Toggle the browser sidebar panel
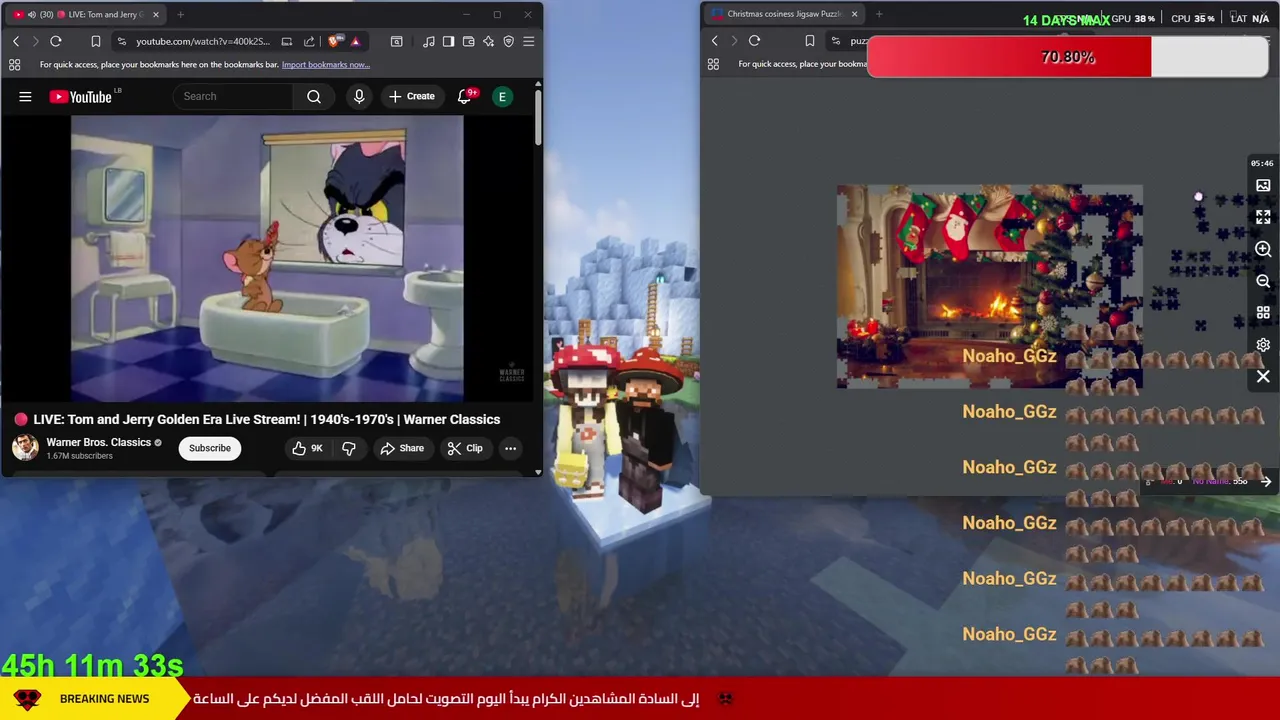 click(448, 41)
